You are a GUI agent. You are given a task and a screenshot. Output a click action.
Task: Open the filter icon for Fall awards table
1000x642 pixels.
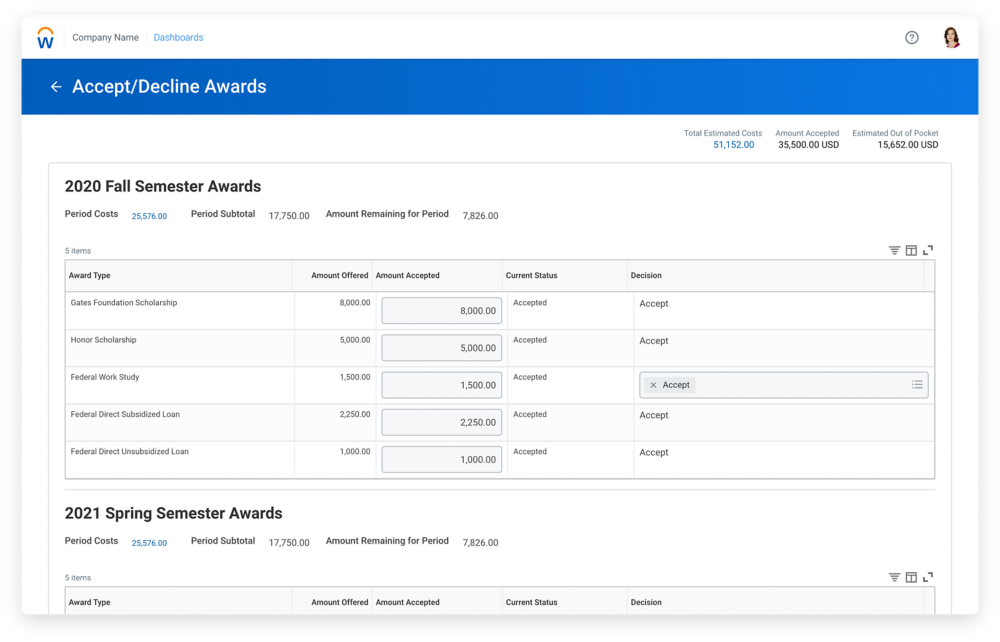point(894,251)
